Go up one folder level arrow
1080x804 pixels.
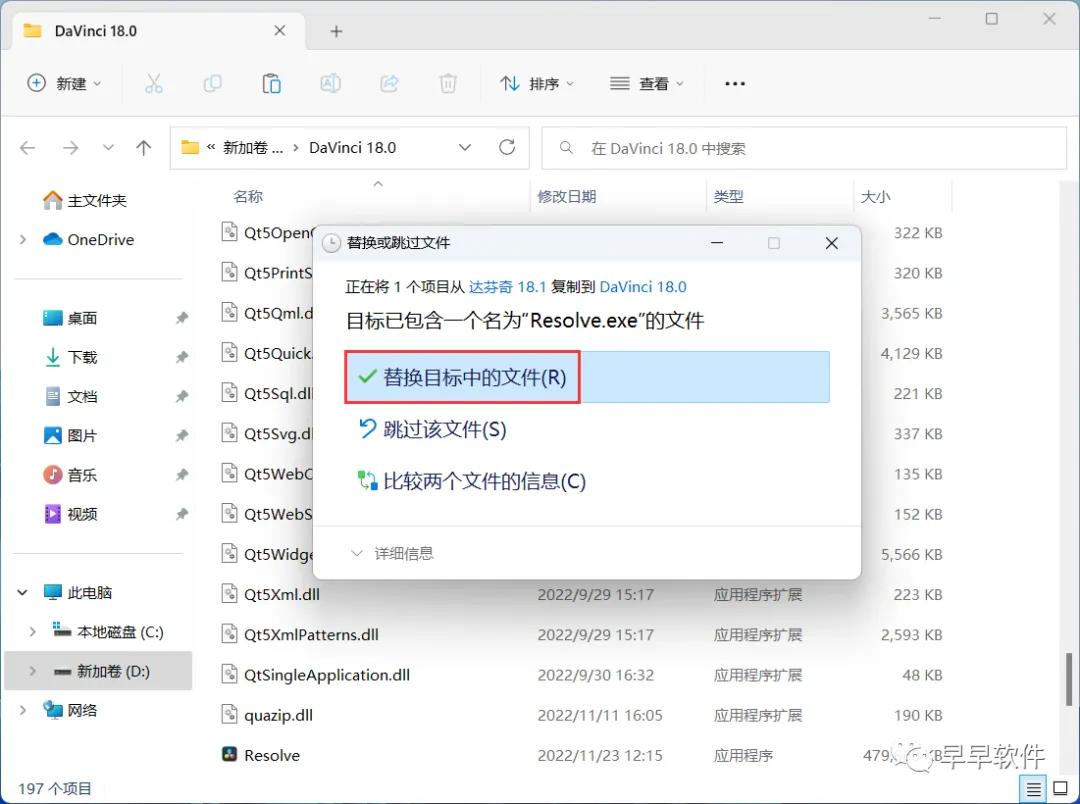(143, 147)
